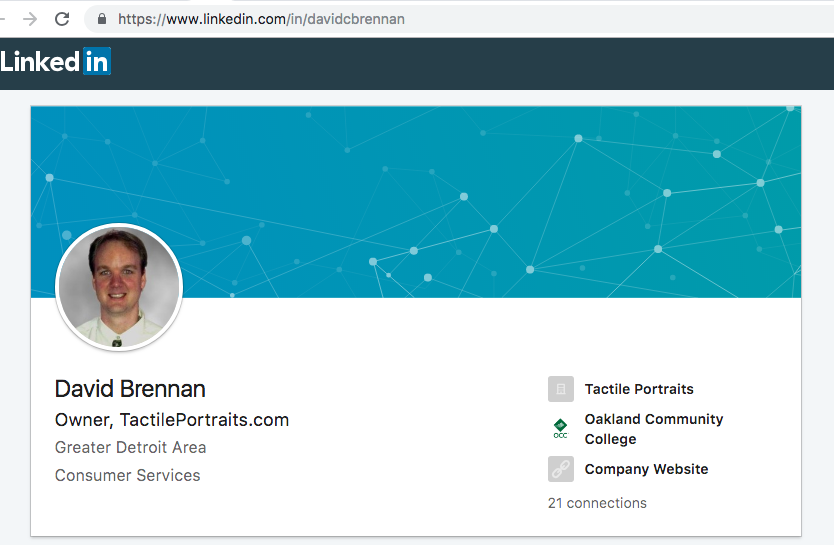Click the Consumer Services industry text
Image resolution: width=834 pixels, height=545 pixels.
(x=128, y=475)
